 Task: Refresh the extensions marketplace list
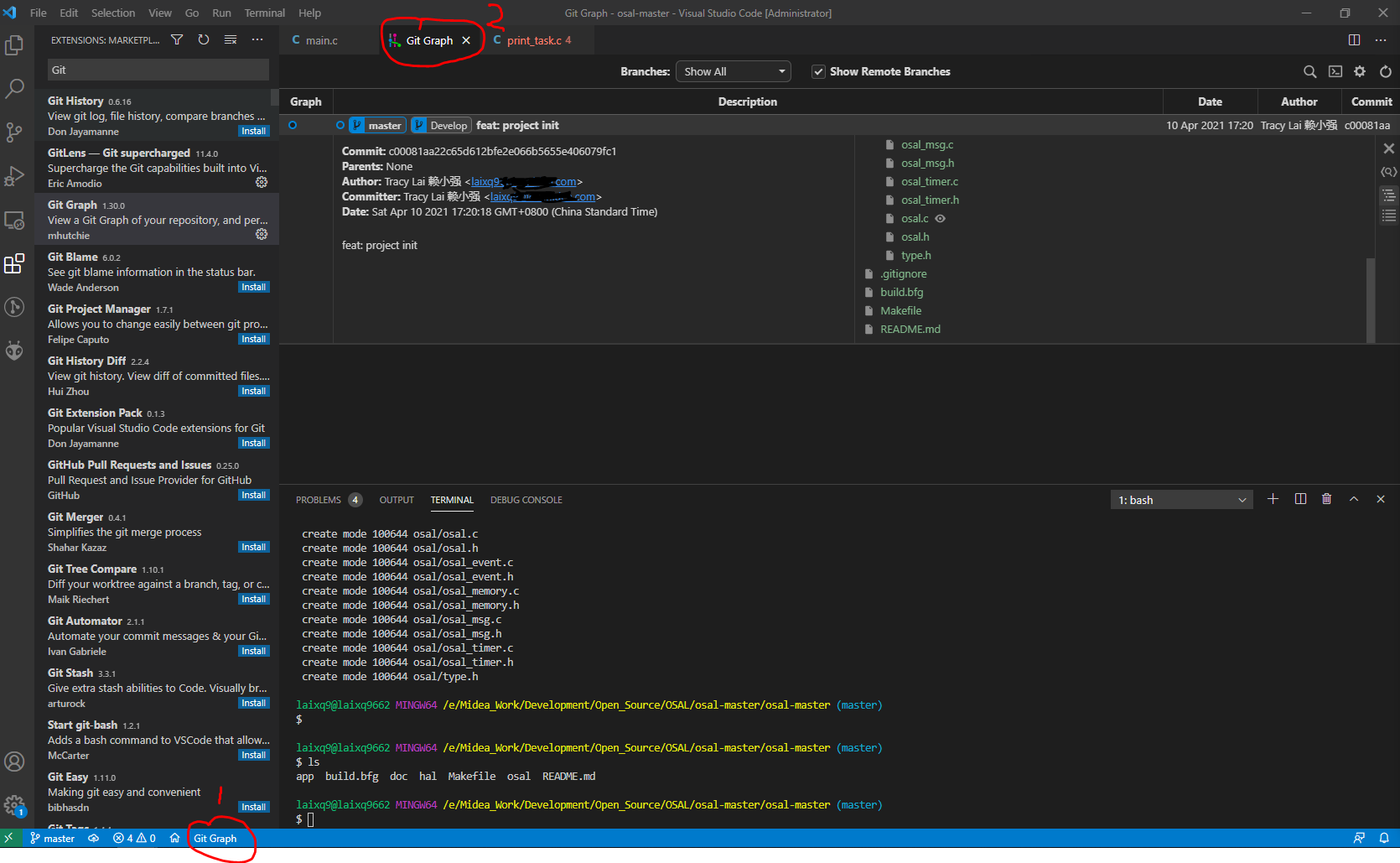204,39
